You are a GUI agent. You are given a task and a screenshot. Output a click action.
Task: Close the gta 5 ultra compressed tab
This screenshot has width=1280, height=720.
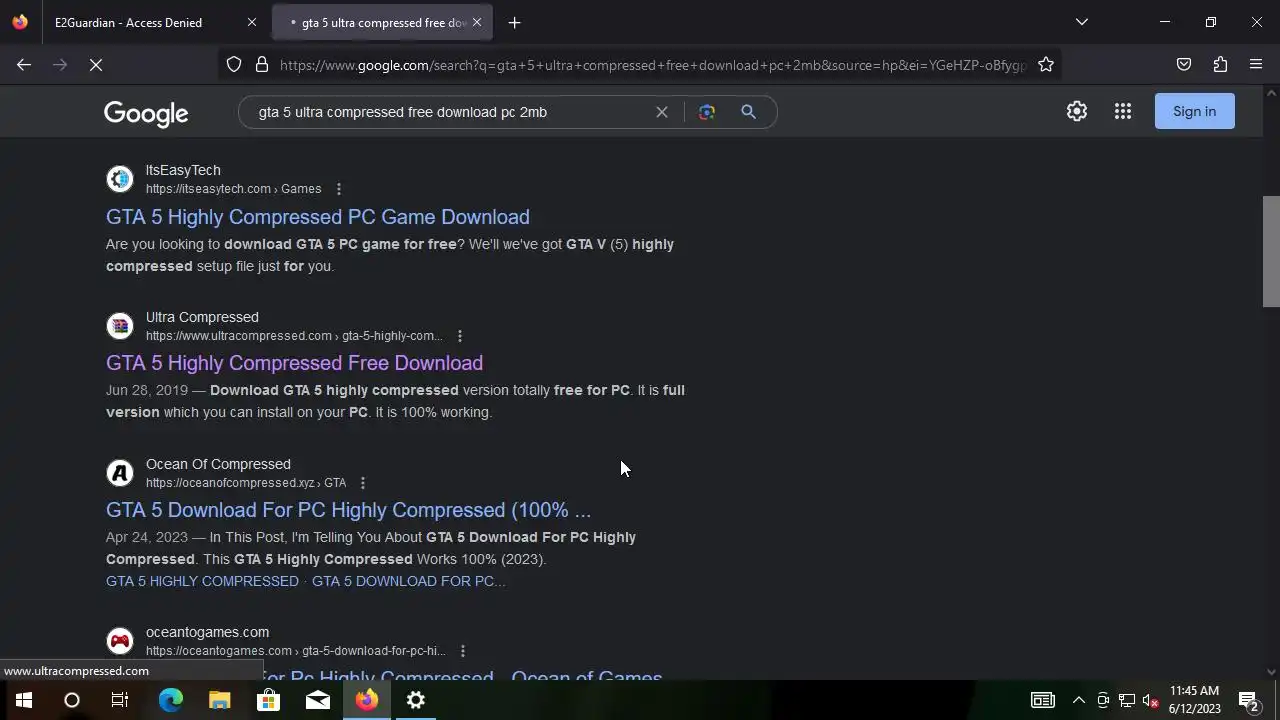tap(477, 22)
